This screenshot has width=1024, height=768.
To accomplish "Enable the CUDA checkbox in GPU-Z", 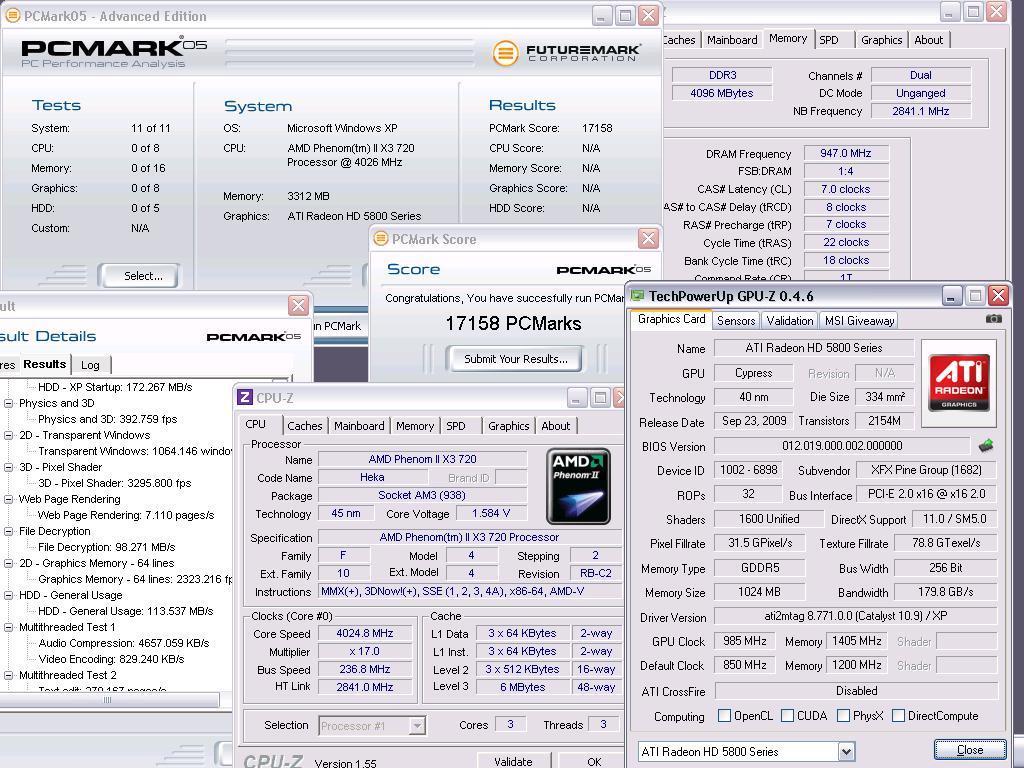I will tap(788, 716).
